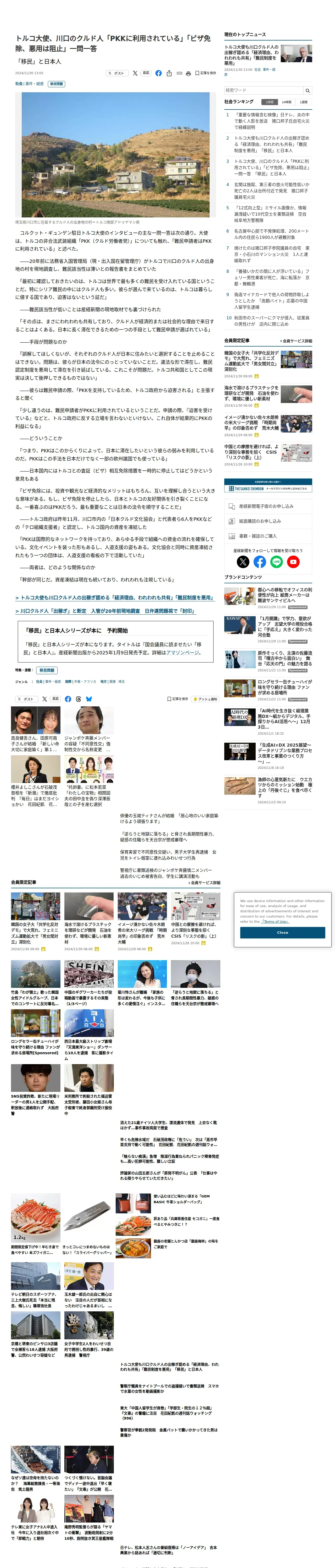Open the 事件・疑惑 category link under the date

(x=35, y=84)
